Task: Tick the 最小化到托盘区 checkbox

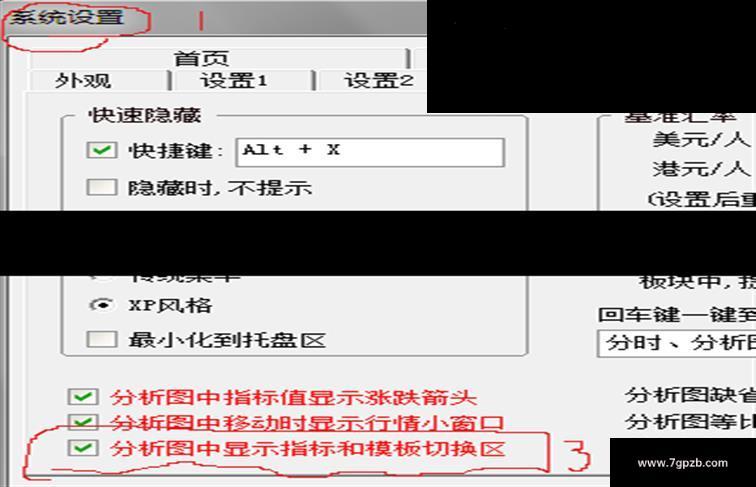Action: (x=102, y=339)
